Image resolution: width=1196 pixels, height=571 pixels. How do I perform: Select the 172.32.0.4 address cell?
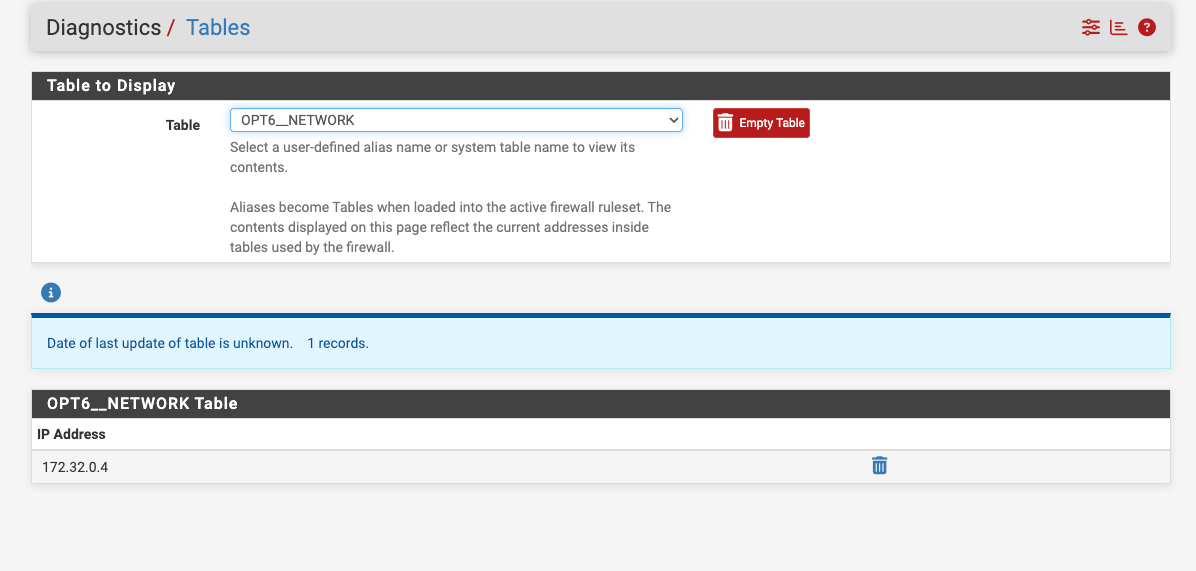75,467
